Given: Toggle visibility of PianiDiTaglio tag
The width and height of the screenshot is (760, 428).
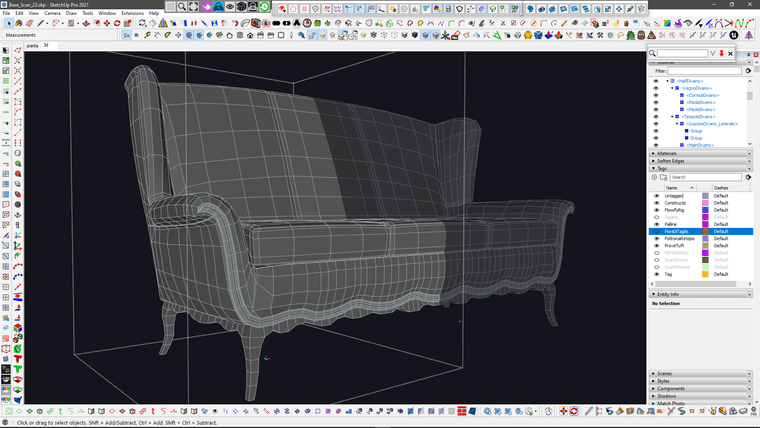Looking at the screenshot, I should (656, 231).
